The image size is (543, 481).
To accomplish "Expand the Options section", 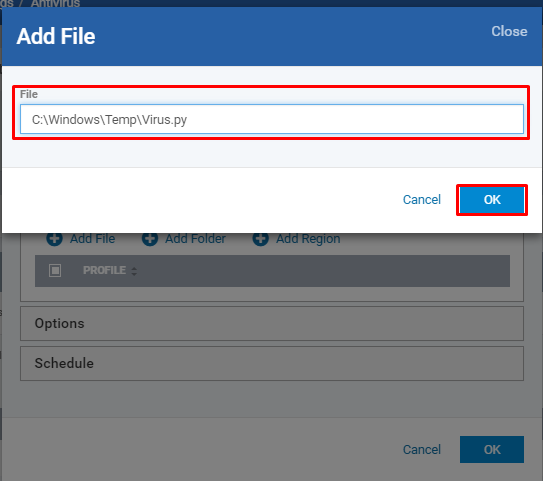I will 272,323.
